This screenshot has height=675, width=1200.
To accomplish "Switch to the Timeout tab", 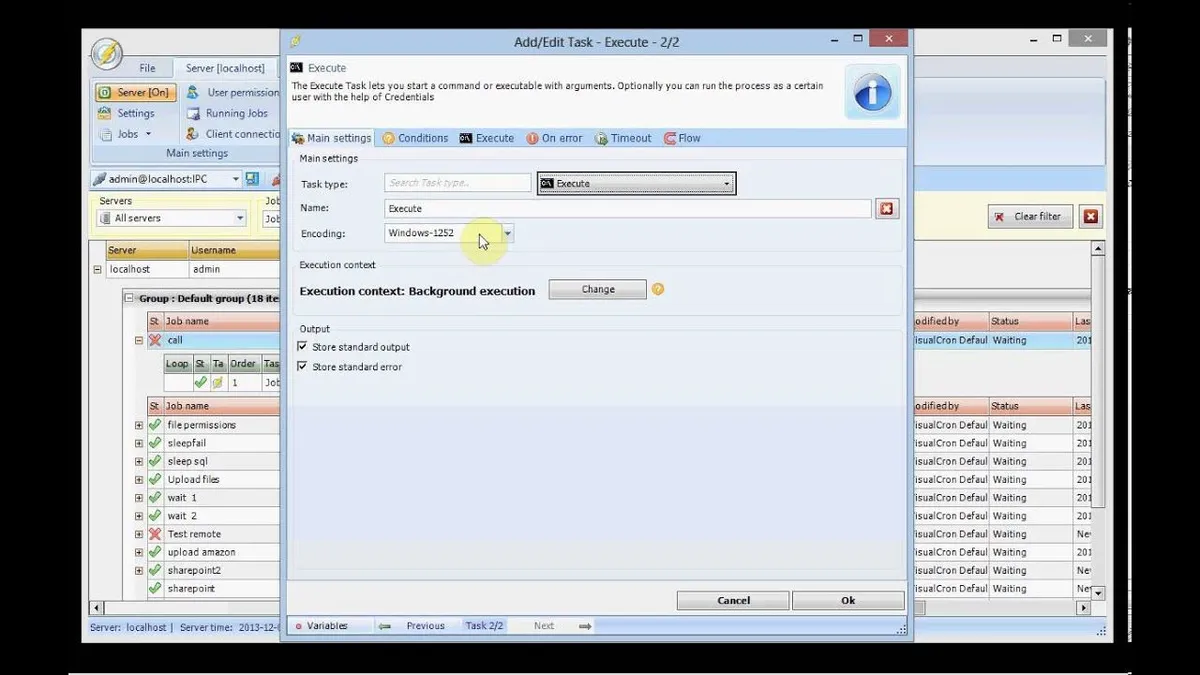I will coord(623,138).
